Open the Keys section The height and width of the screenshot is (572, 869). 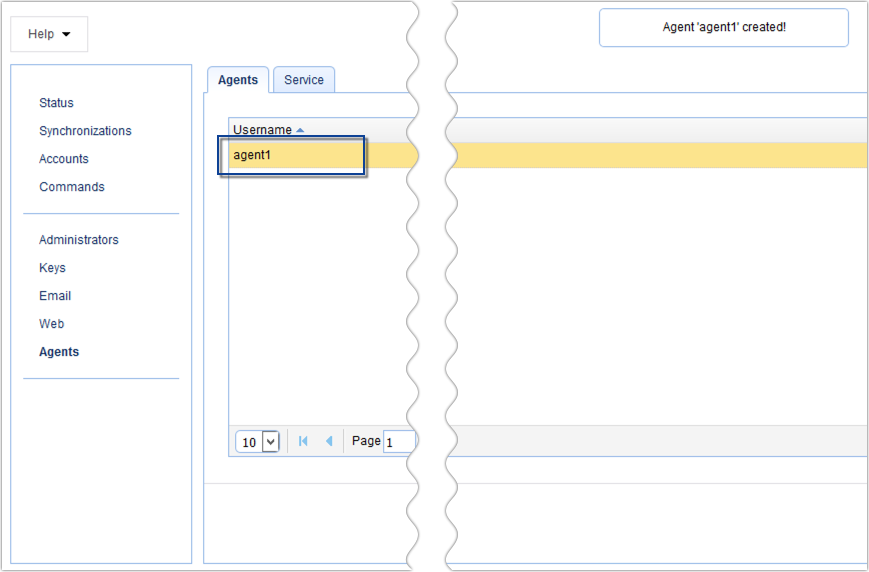point(52,268)
